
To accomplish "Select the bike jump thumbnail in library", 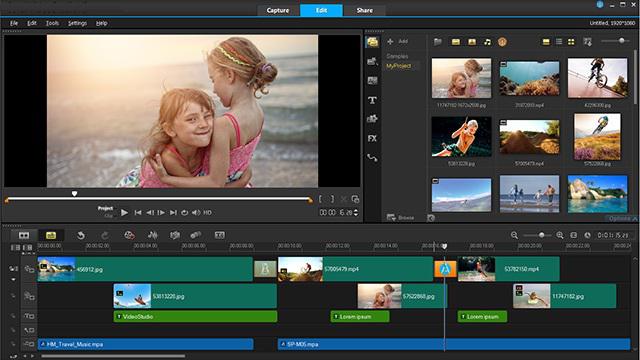I will pyautogui.click(x=598, y=78).
